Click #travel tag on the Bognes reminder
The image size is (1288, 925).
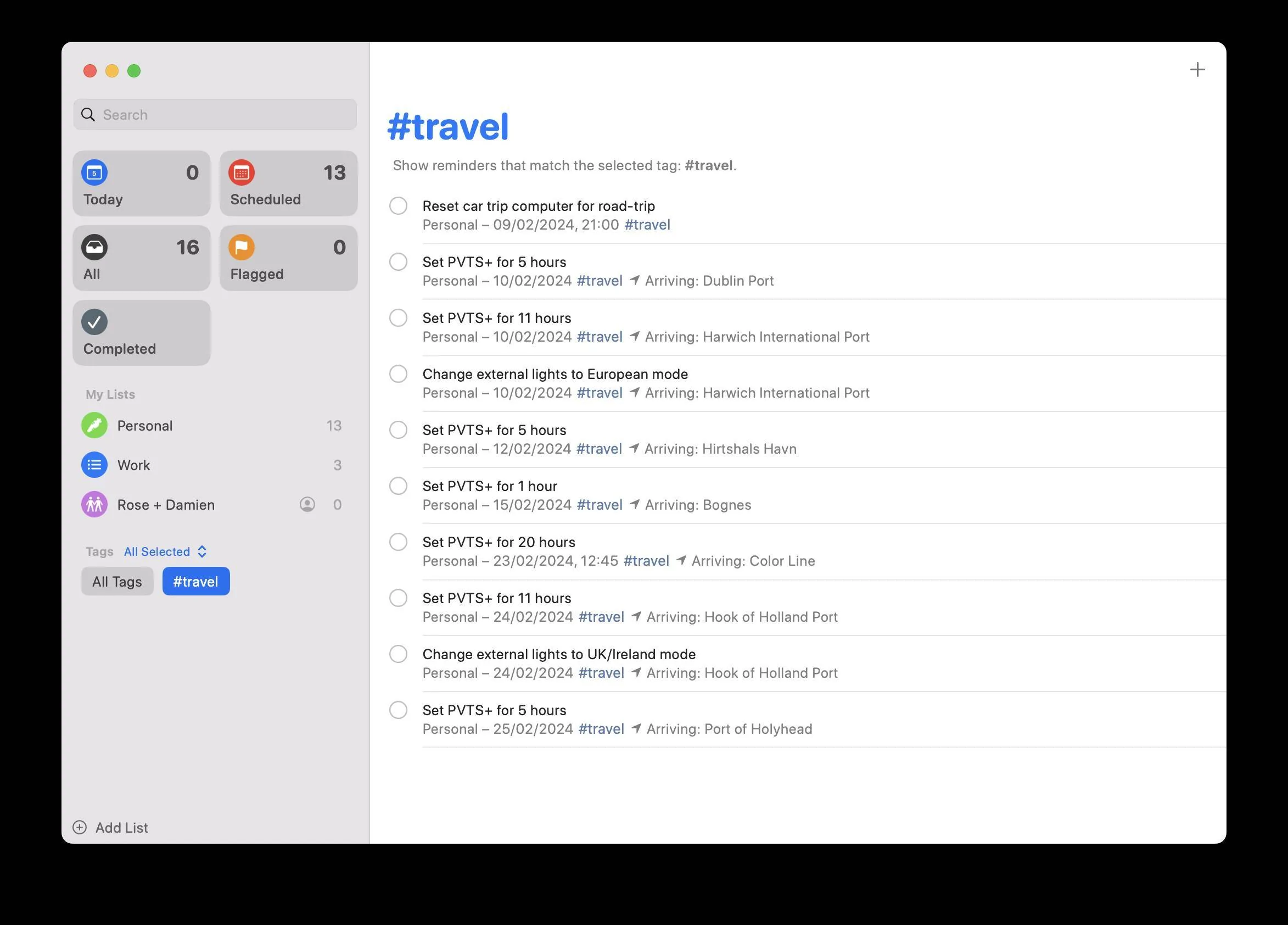click(600, 505)
